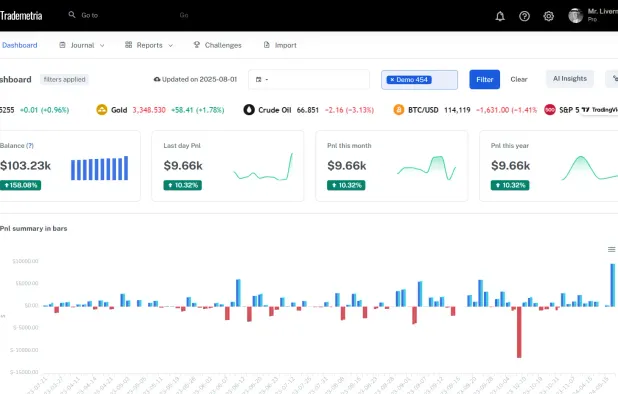Click the Reports dropdown chevron
Image resolution: width=618 pixels, height=394 pixels.
(171, 46)
